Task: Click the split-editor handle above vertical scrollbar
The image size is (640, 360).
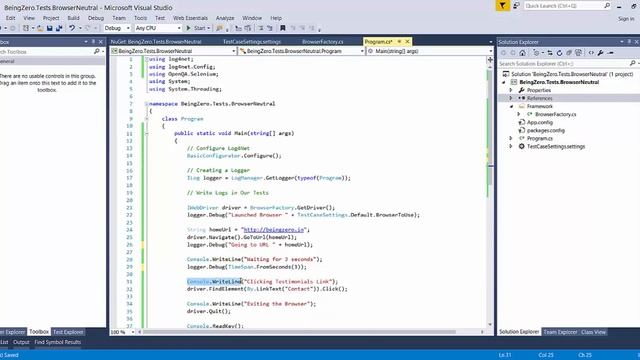Action: [x=490, y=60]
